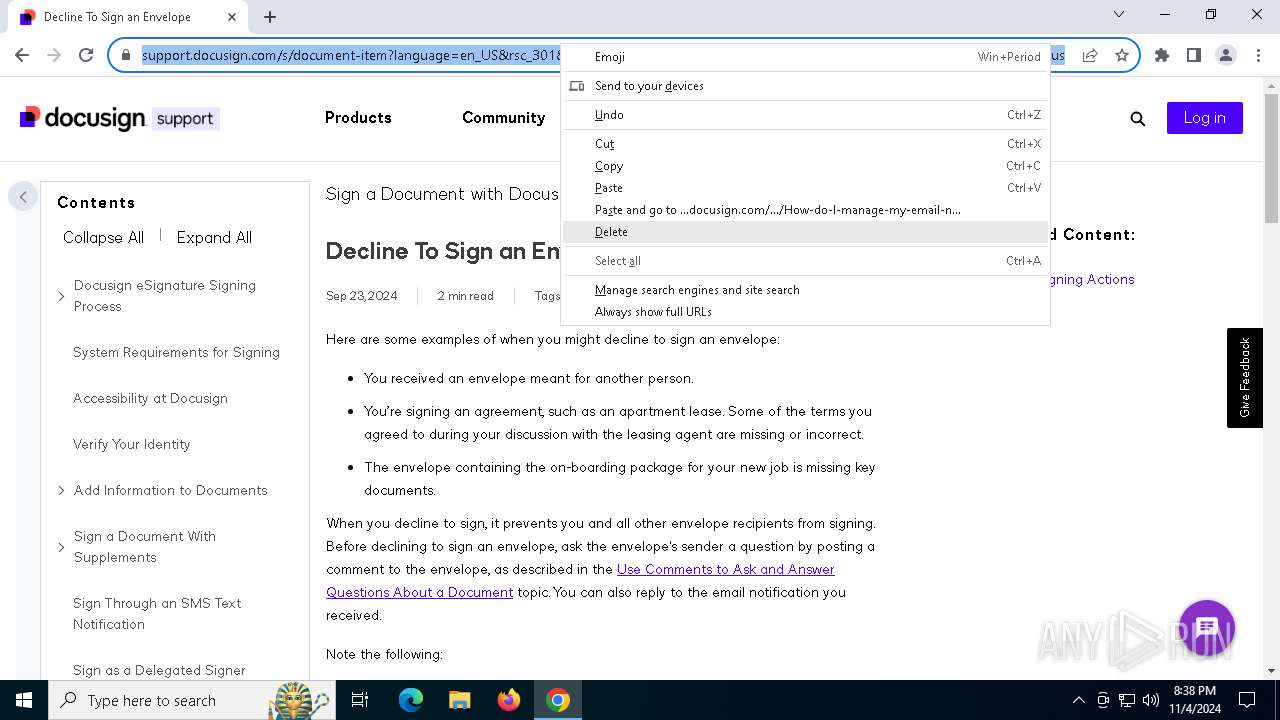This screenshot has width=1280, height=720.
Task: Open the Products navigation menu
Action: coord(358,118)
